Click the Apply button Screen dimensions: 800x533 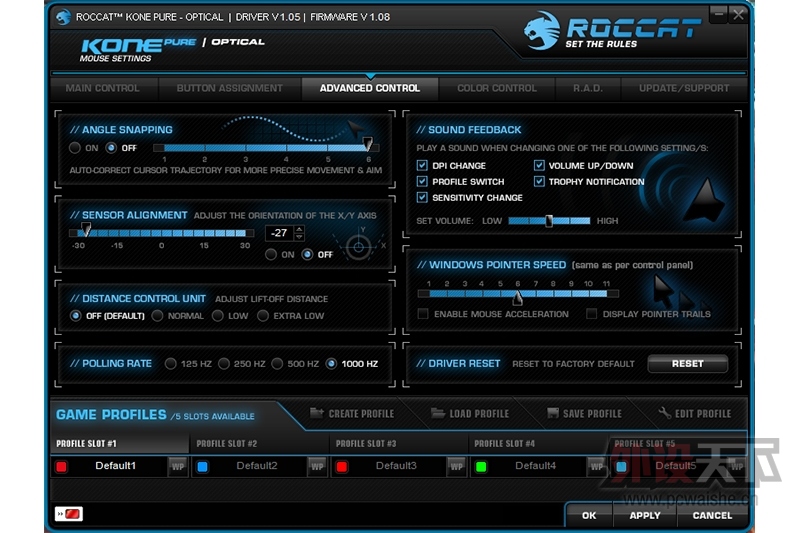(x=645, y=515)
